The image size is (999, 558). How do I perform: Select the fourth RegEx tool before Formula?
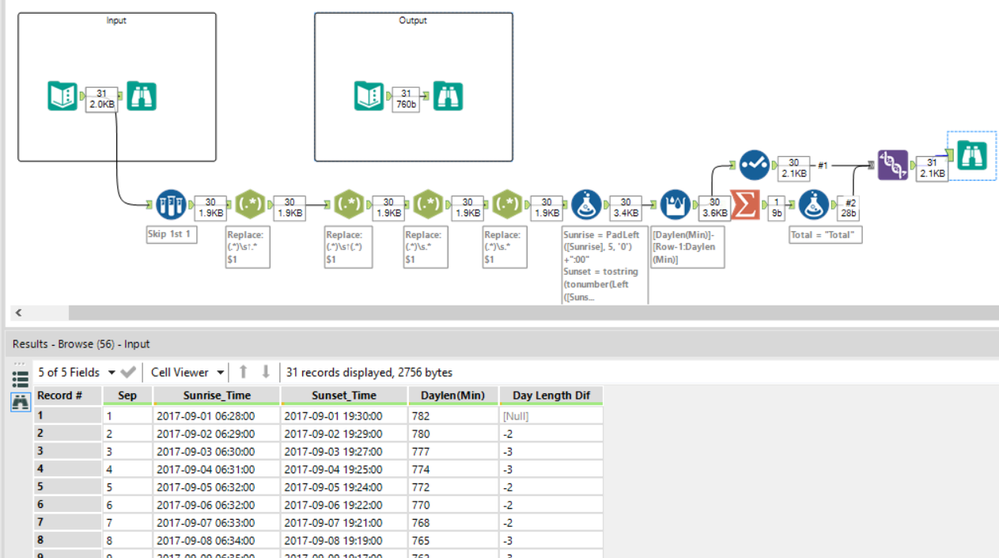pos(507,205)
